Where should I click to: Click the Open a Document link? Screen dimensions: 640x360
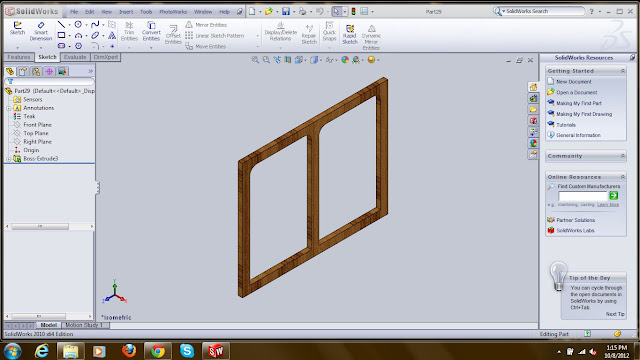[x=576, y=93]
